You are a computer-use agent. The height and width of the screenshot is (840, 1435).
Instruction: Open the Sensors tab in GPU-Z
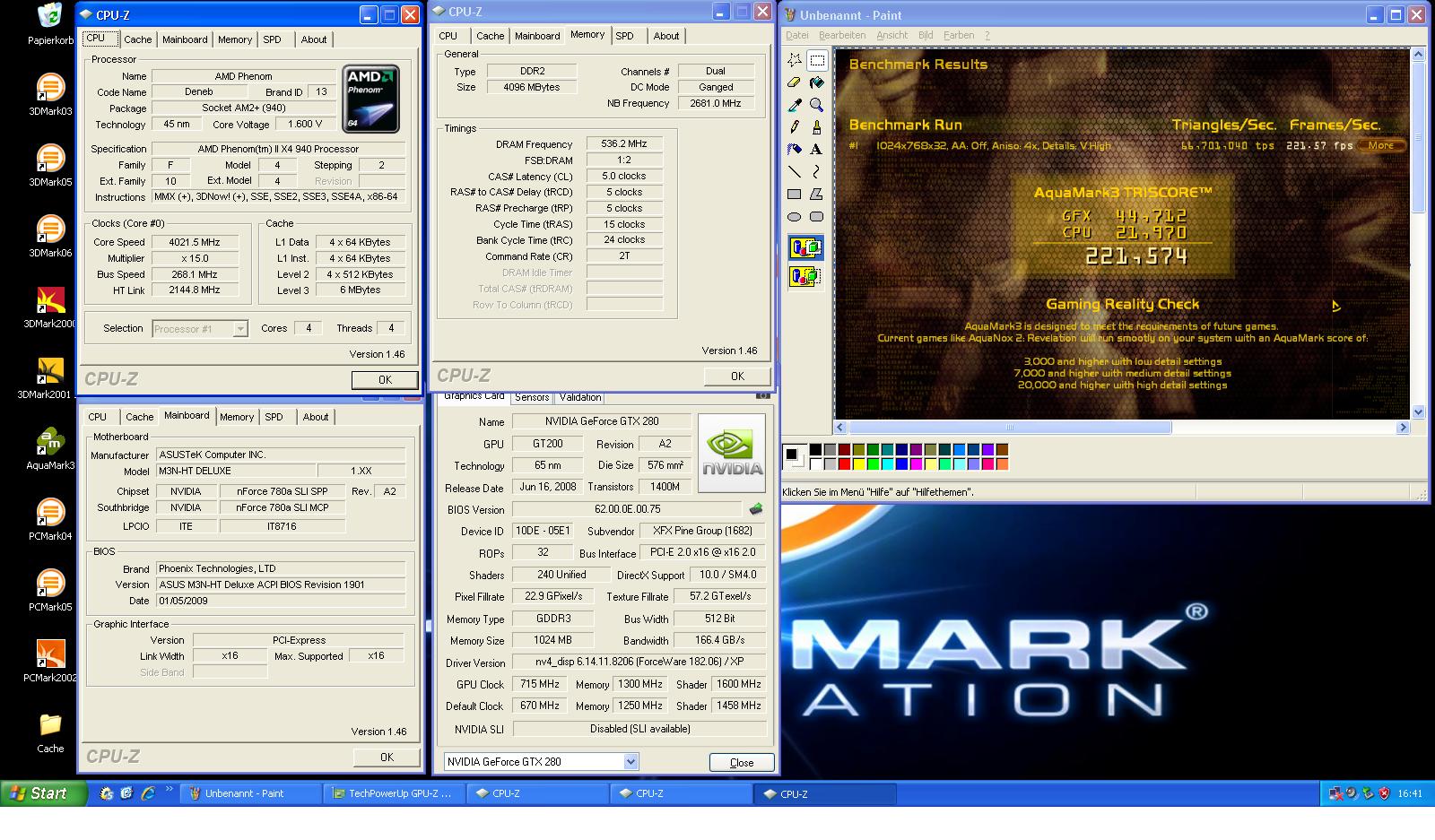[532, 397]
